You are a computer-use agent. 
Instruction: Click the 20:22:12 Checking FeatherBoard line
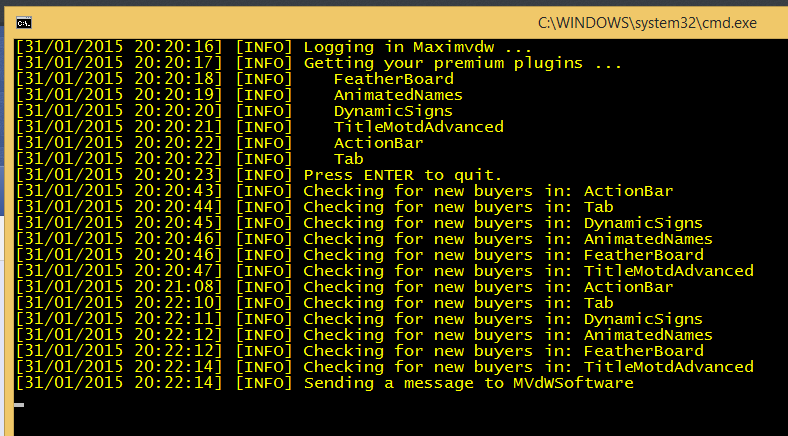pos(359,351)
